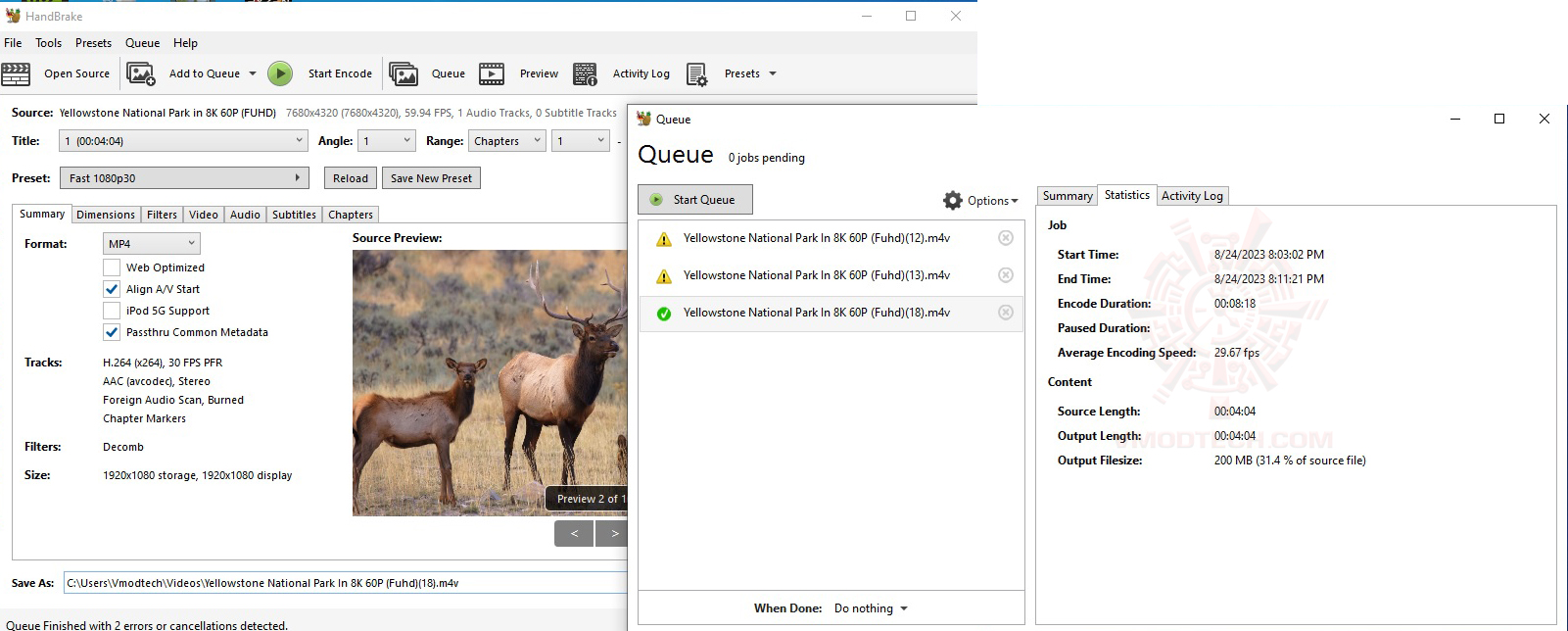Click HandBrake app icon in title bar

click(13, 16)
